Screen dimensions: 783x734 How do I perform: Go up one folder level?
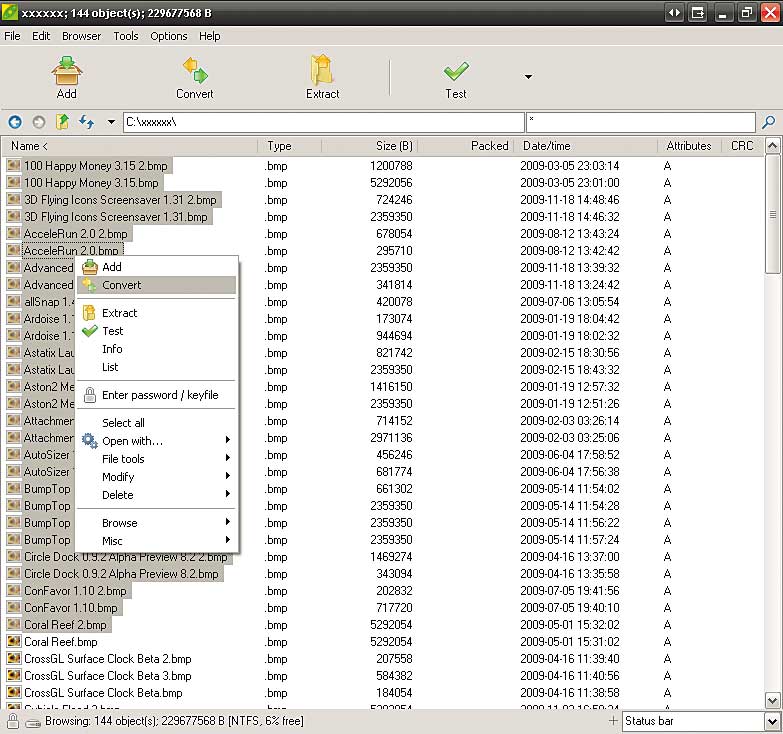(x=62, y=121)
